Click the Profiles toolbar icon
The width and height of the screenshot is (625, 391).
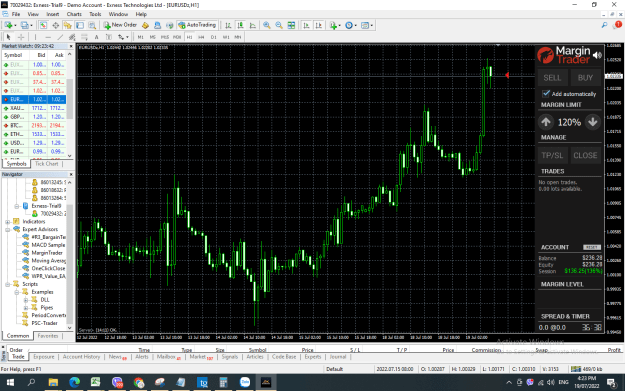coord(26,25)
